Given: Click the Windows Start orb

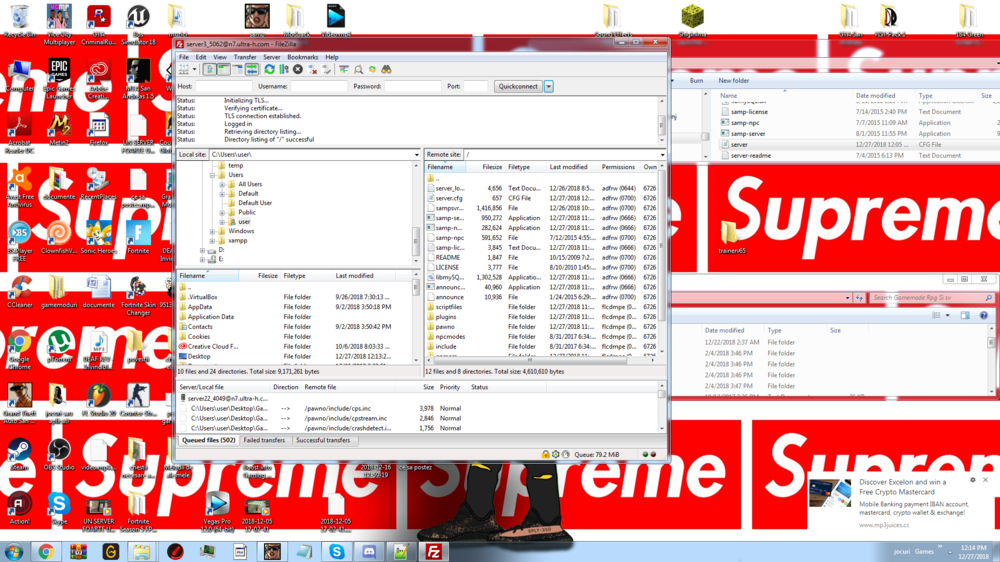Looking at the screenshot, I should click(x=13, y=552).
